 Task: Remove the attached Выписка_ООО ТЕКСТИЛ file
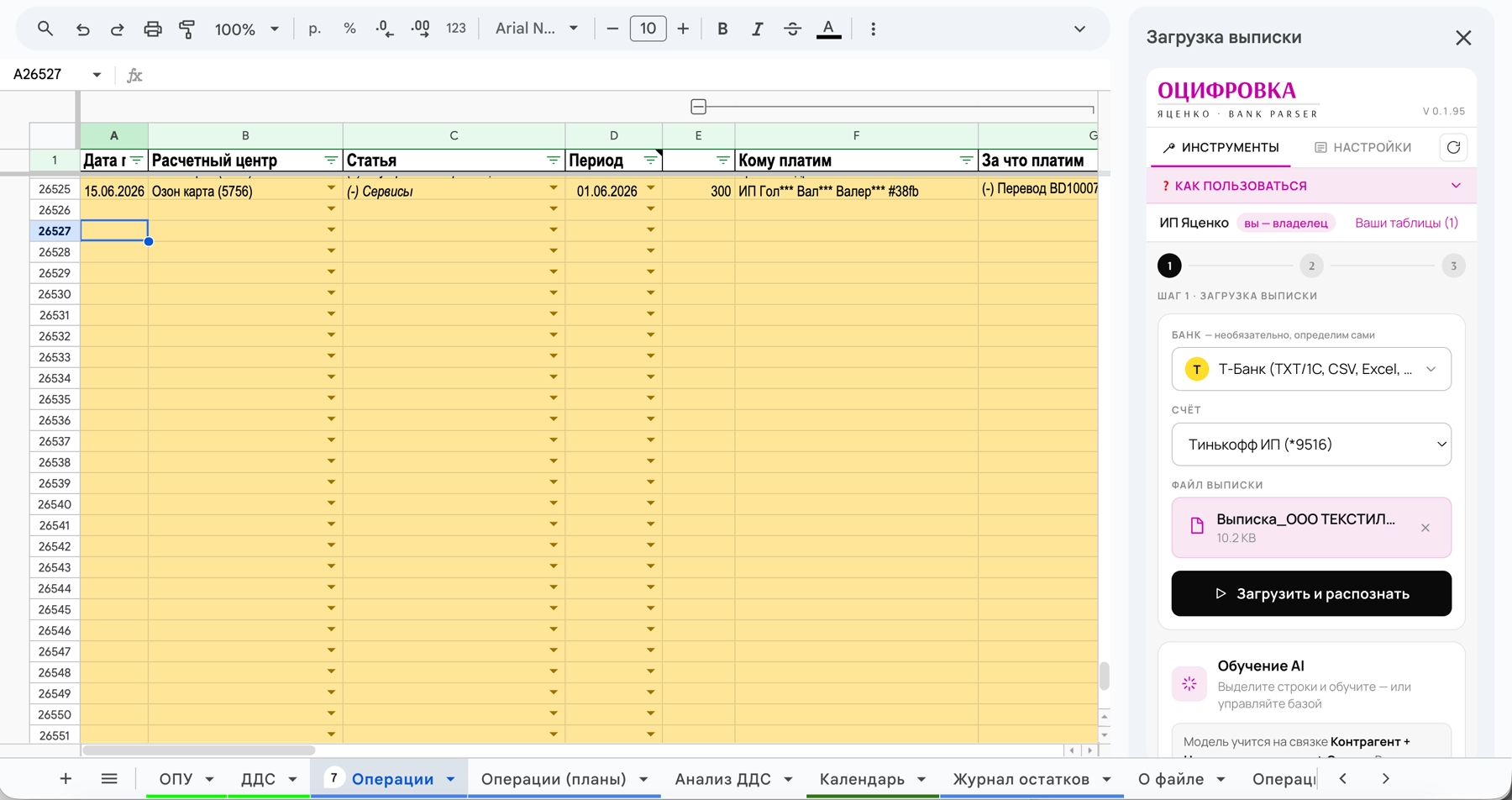click(x=1425, y=528)
